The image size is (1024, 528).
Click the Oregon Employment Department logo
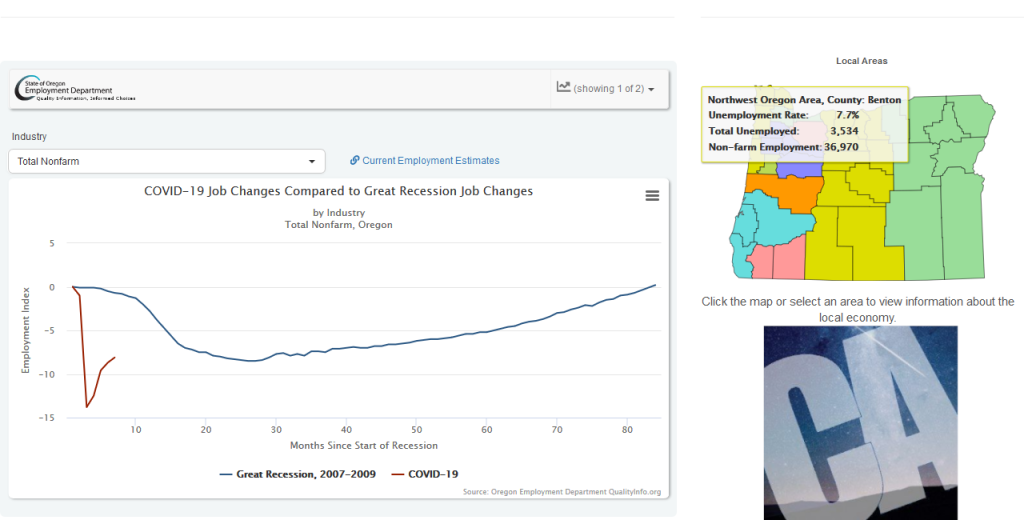click(x=75, y=91)
